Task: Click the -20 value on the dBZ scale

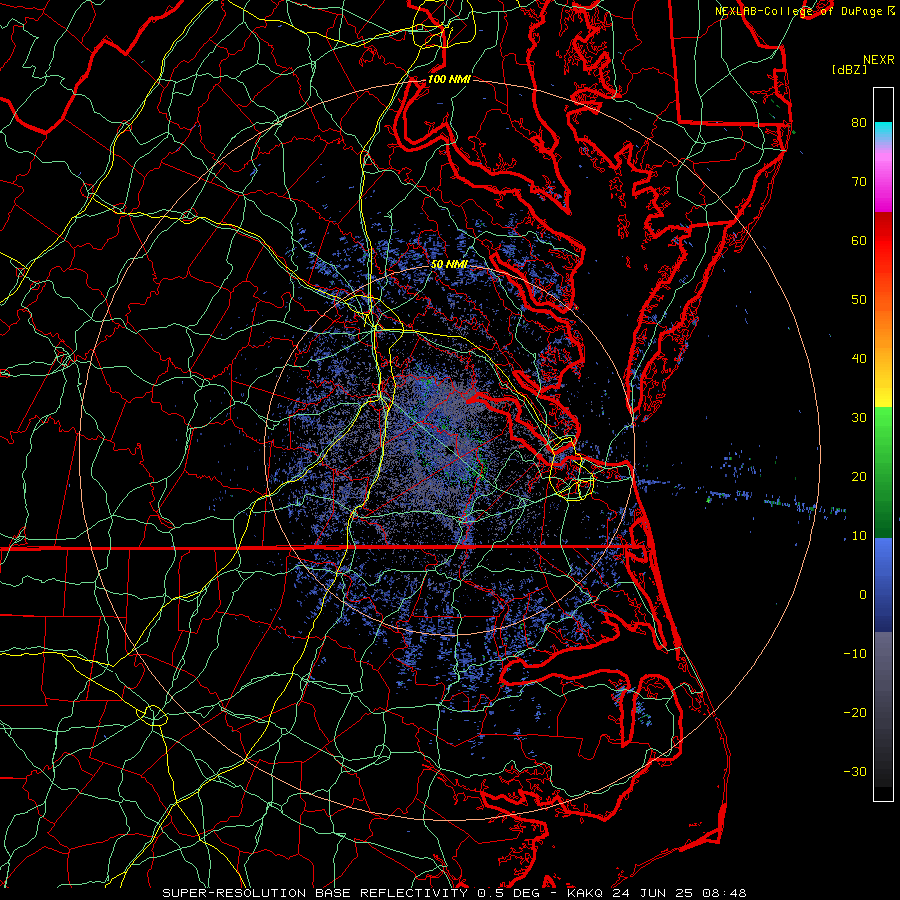Action: click(x=855, y=712)
